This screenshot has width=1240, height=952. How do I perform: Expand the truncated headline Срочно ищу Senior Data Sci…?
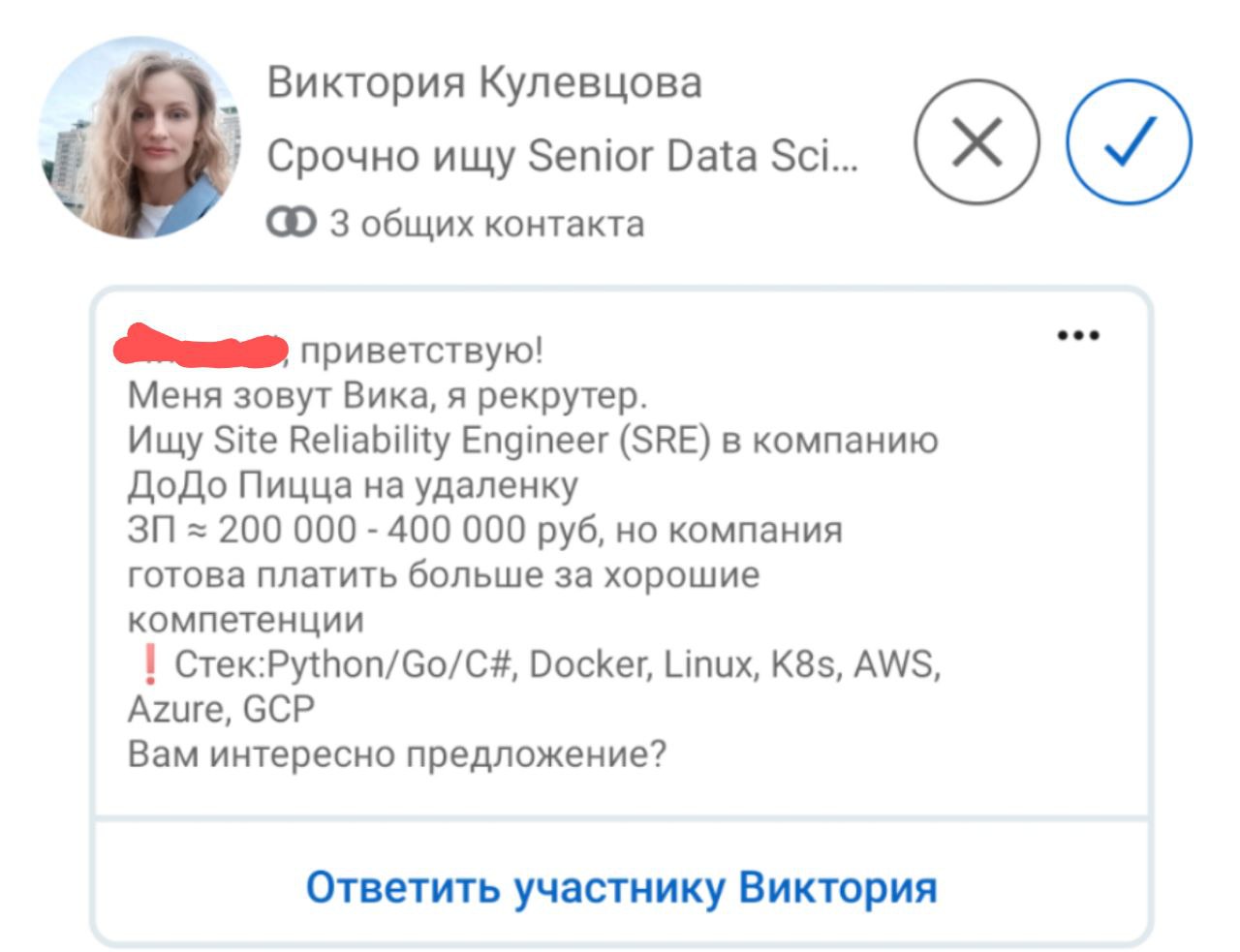coord(563,155)
